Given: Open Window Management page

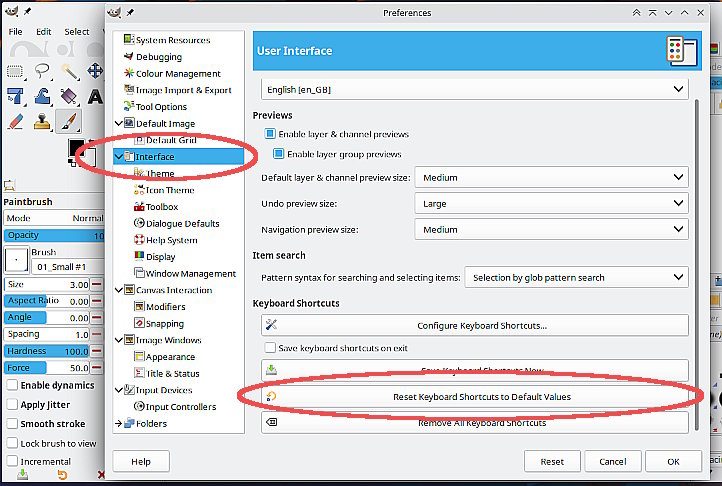Looking at the screenshot, I should tap(191, 274).
